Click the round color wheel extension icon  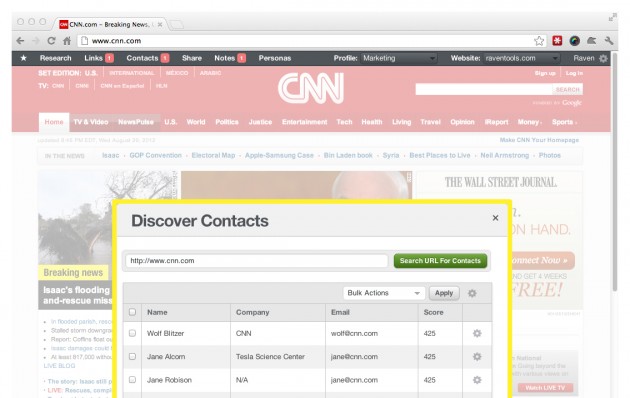click(x=575, y=41)
